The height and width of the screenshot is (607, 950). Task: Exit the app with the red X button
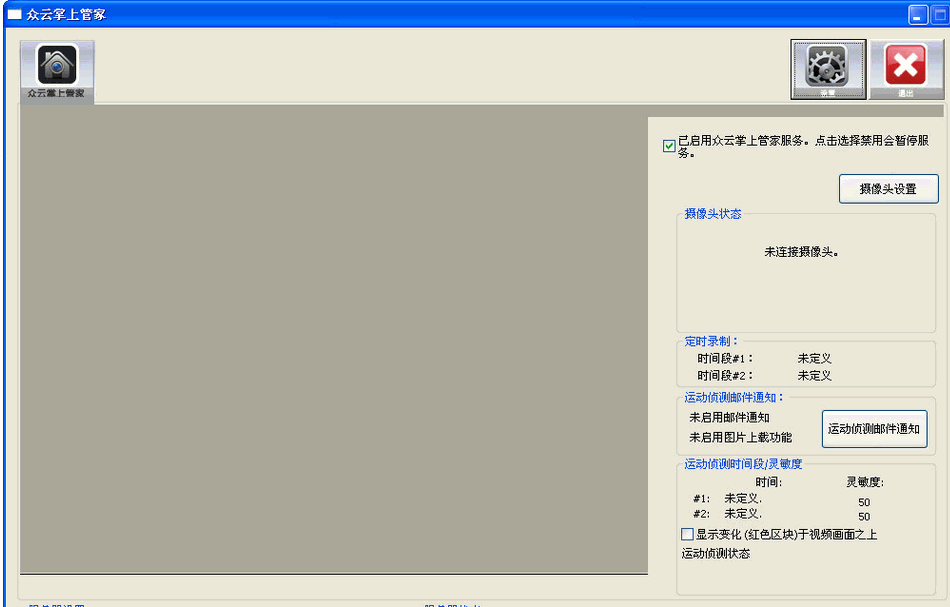906,69
